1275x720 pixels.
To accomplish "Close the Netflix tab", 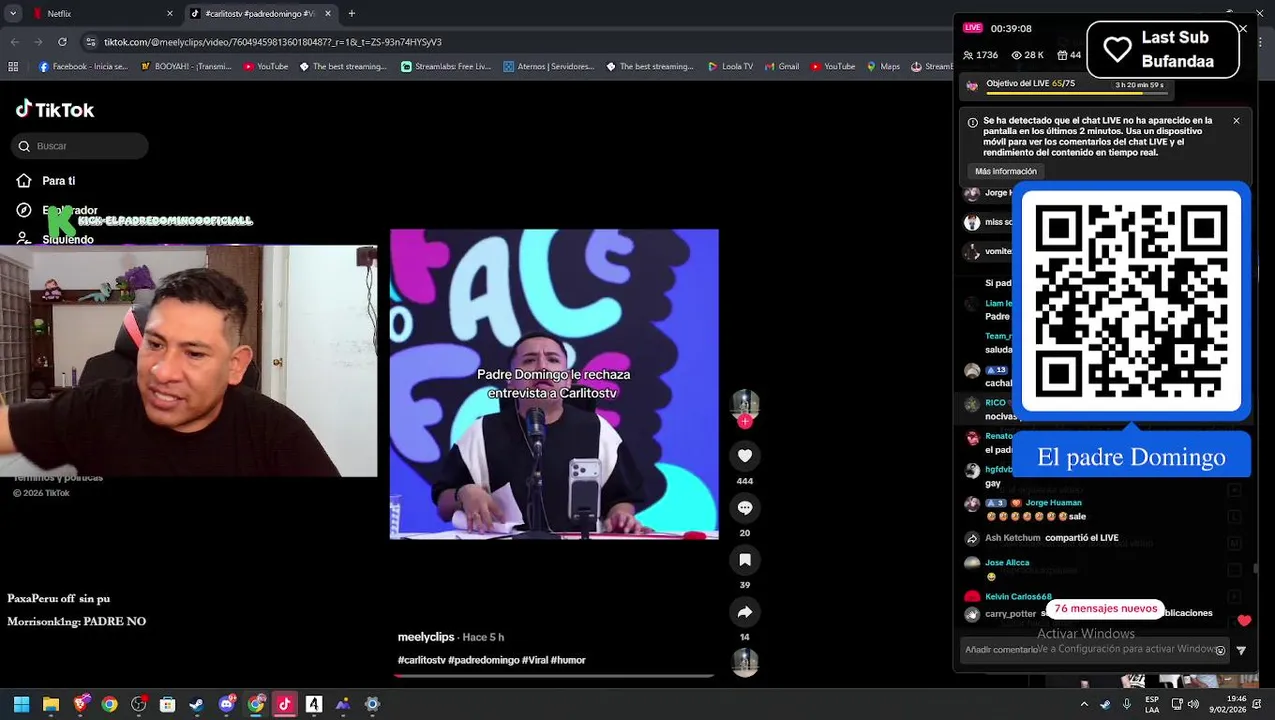I will click(169, 13).
